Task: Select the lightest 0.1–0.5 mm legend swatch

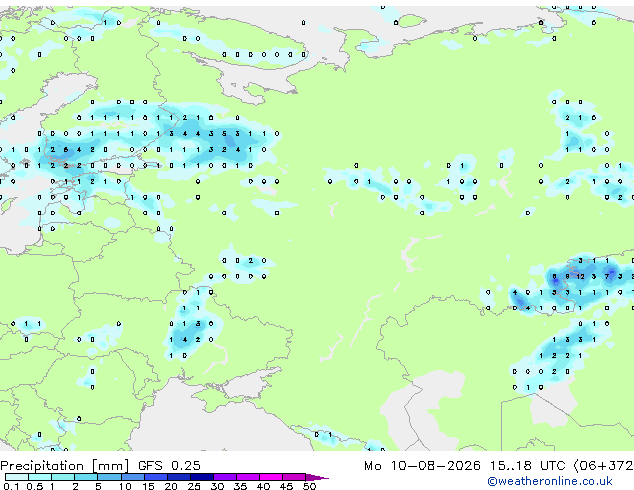Action: [x=17, y=477]
